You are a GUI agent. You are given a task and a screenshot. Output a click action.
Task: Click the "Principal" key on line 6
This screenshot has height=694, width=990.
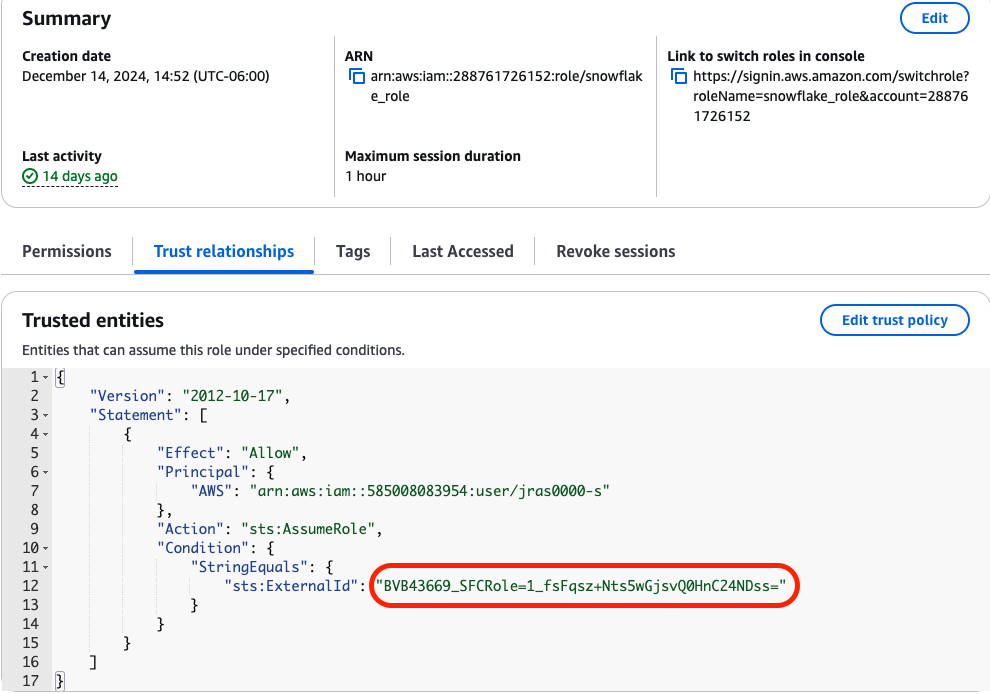(203, 472)
